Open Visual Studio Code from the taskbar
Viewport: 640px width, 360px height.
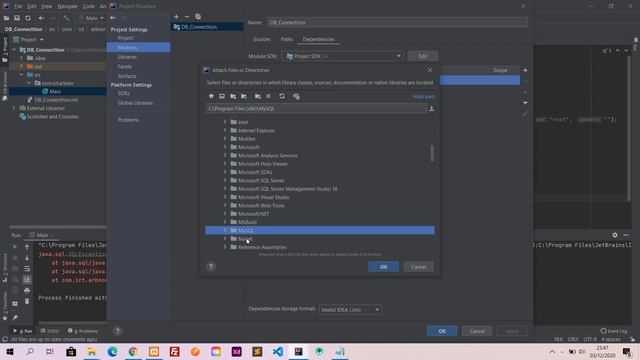click(278, 351)
